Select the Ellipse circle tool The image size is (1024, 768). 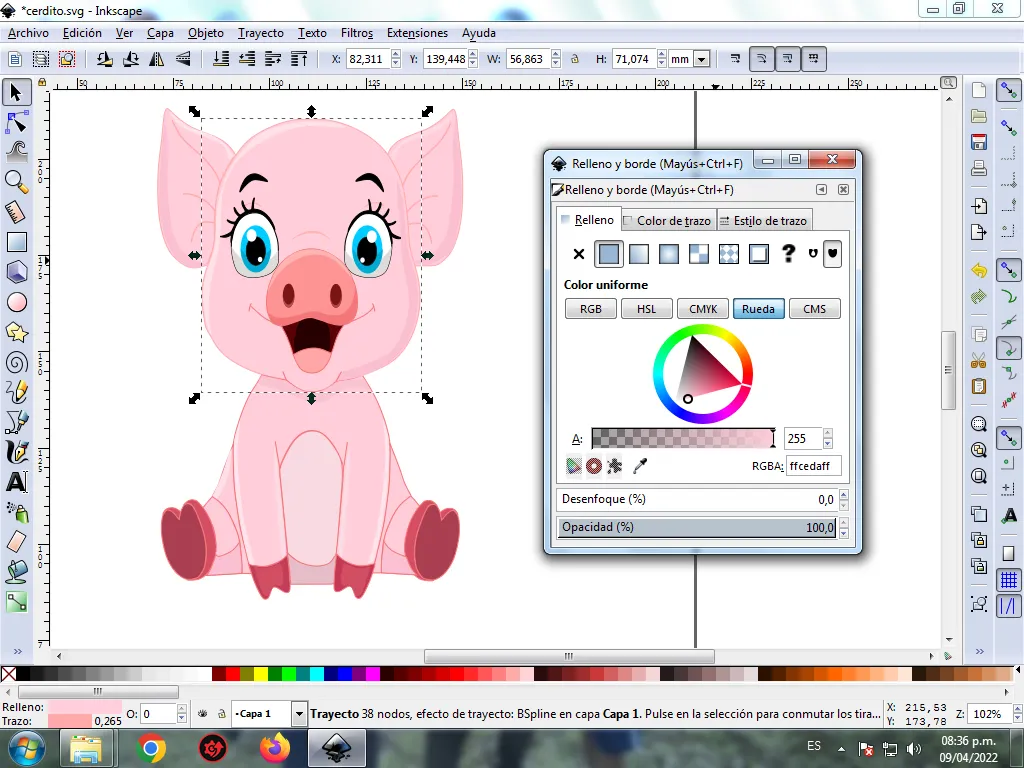pyautogui.click(x=16, y=302)
